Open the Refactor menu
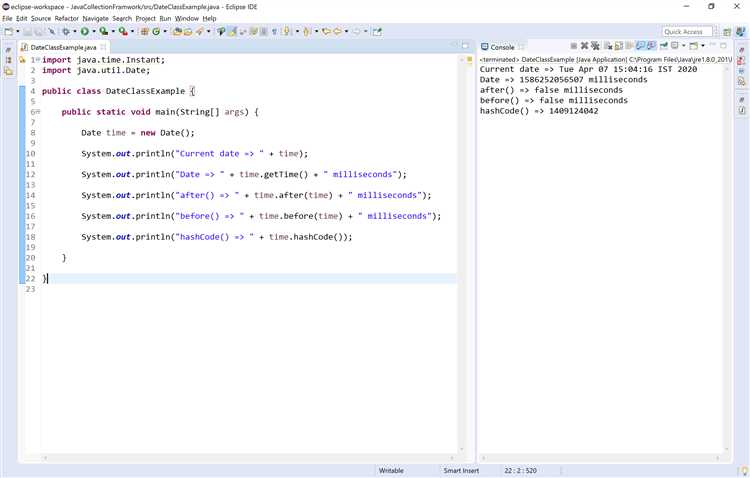The image size is (750, 478). pyautogui.click(x=66, y=18)
